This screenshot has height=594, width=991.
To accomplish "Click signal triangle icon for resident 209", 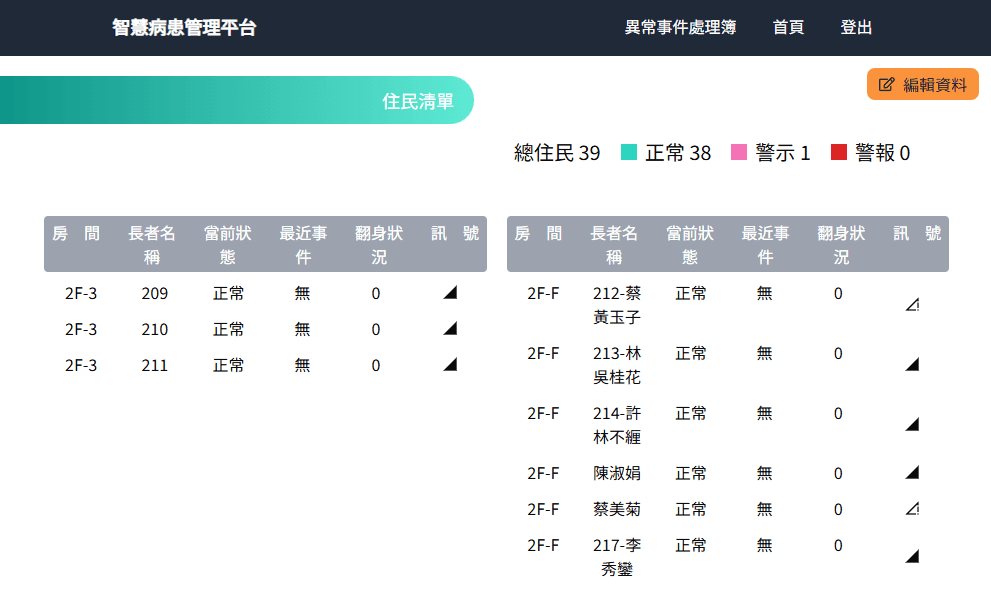I will [x=451, y=292].
